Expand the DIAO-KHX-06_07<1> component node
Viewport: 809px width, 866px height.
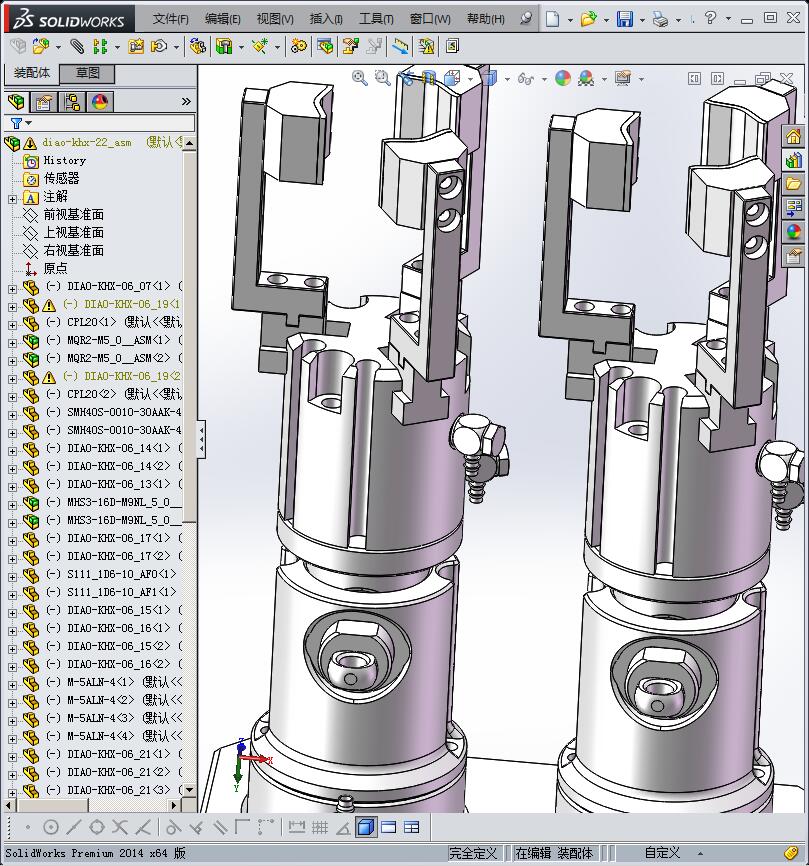tap(12, 287)
